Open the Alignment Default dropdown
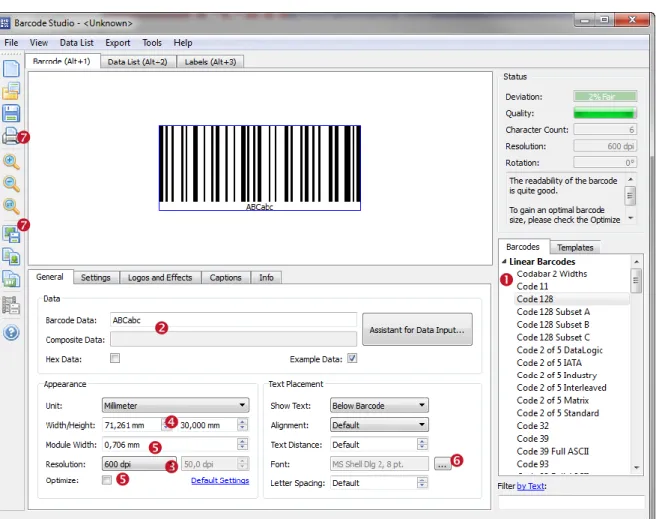The width and height of the screenshot is (656, 519). click(x=379, y=425)
